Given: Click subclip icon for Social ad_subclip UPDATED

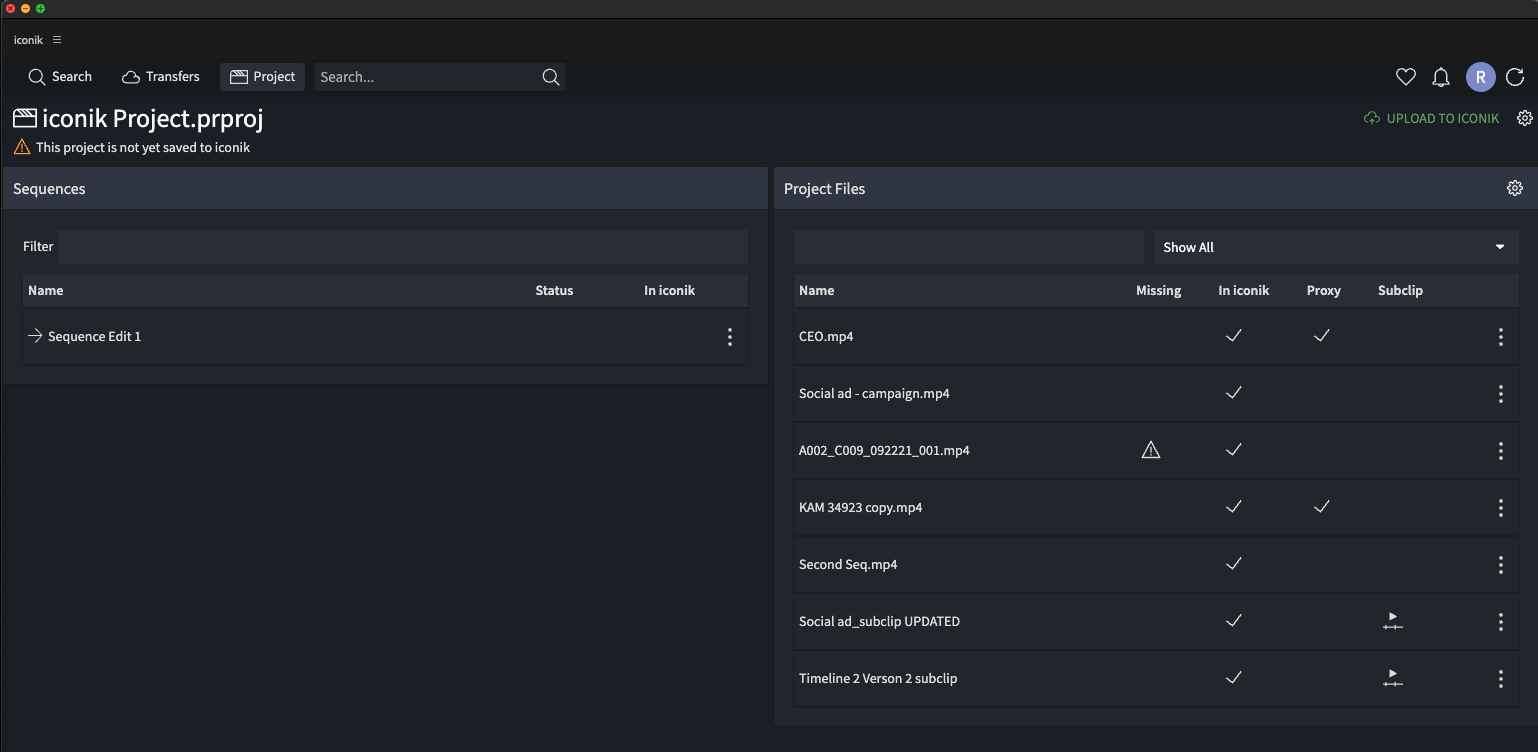Looking at the screenshot, I should coord(1393,622).
